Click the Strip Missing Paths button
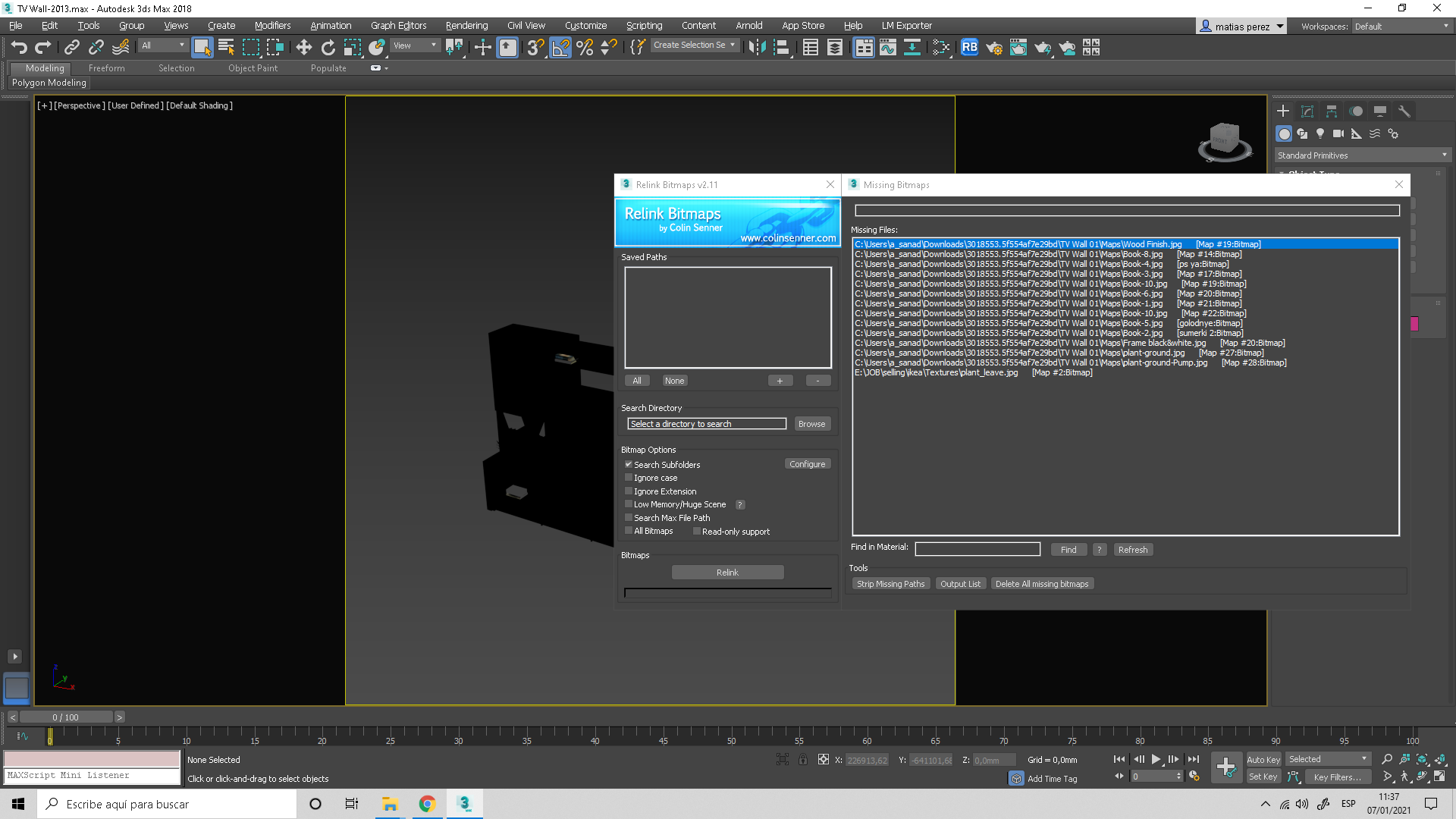 [x=890, y=584]
